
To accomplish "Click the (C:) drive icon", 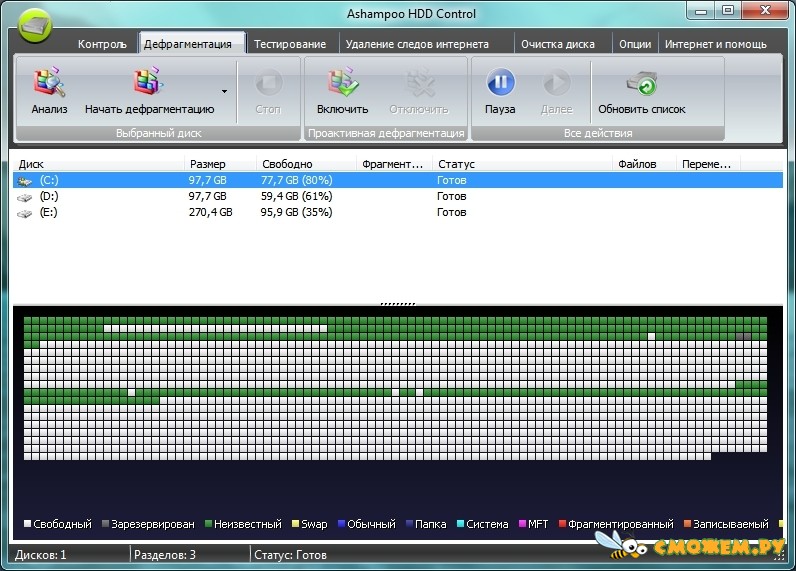I will pos(24,181).
